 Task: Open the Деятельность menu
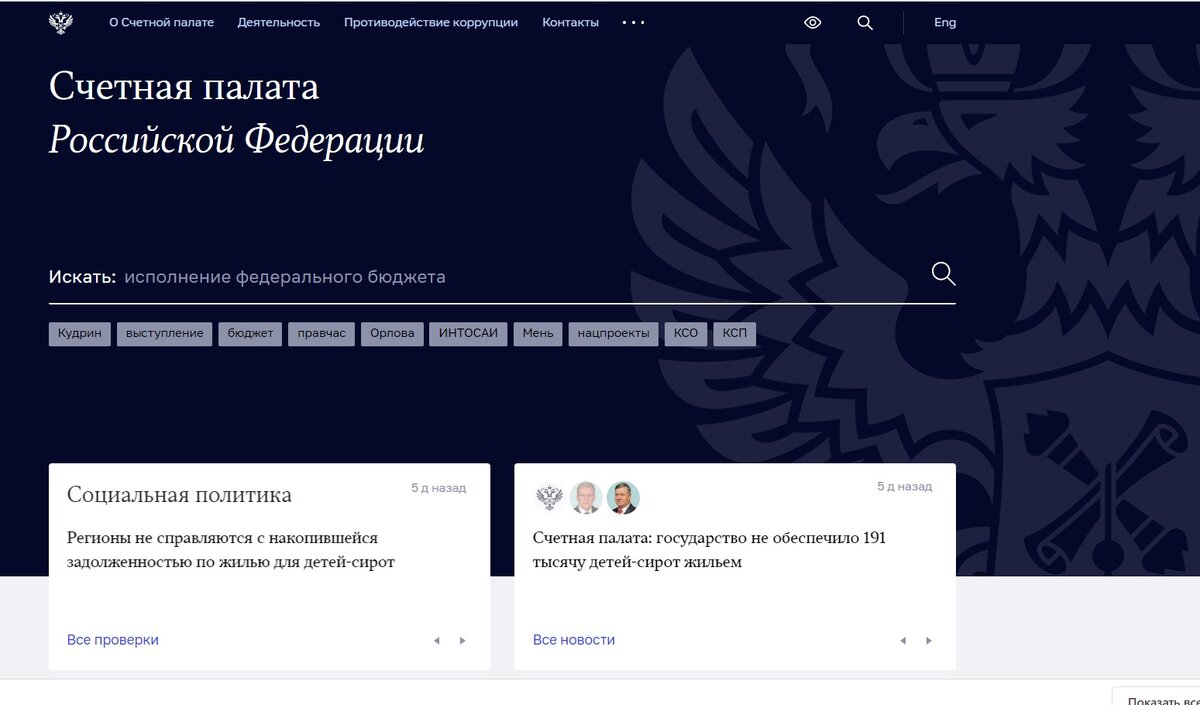coord(279,22)
